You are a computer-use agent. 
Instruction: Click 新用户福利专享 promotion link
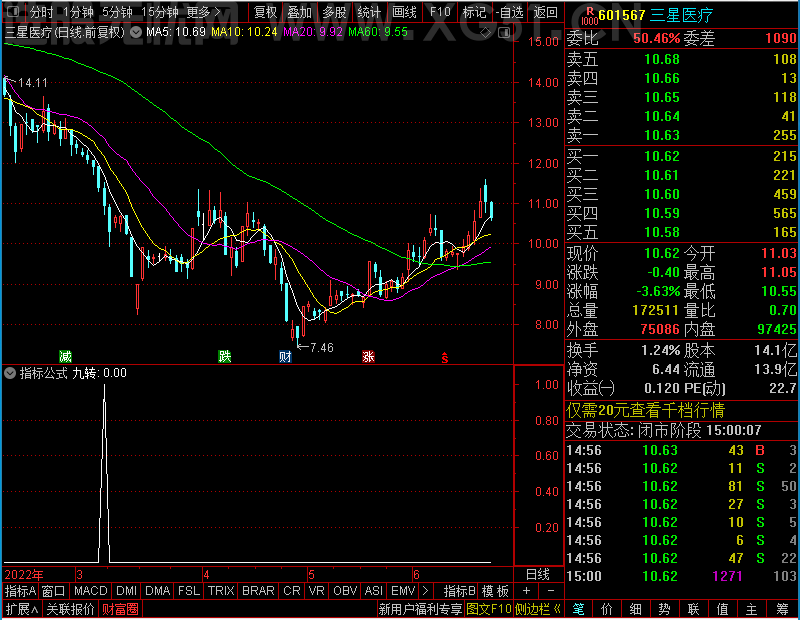point(420,609)
